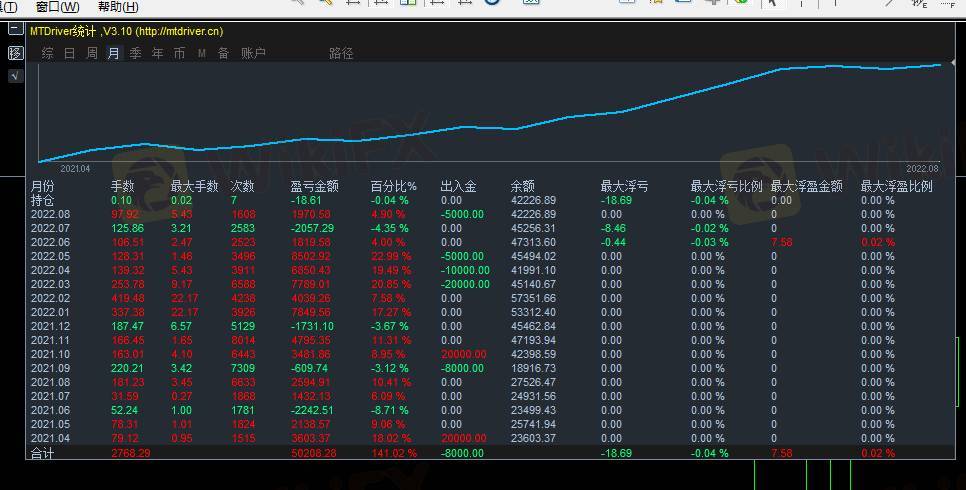The height and width of the screenshot is (490, 966).
Task: Click loss -2057.29 in 2022.07 row
Action: (312, 228)
